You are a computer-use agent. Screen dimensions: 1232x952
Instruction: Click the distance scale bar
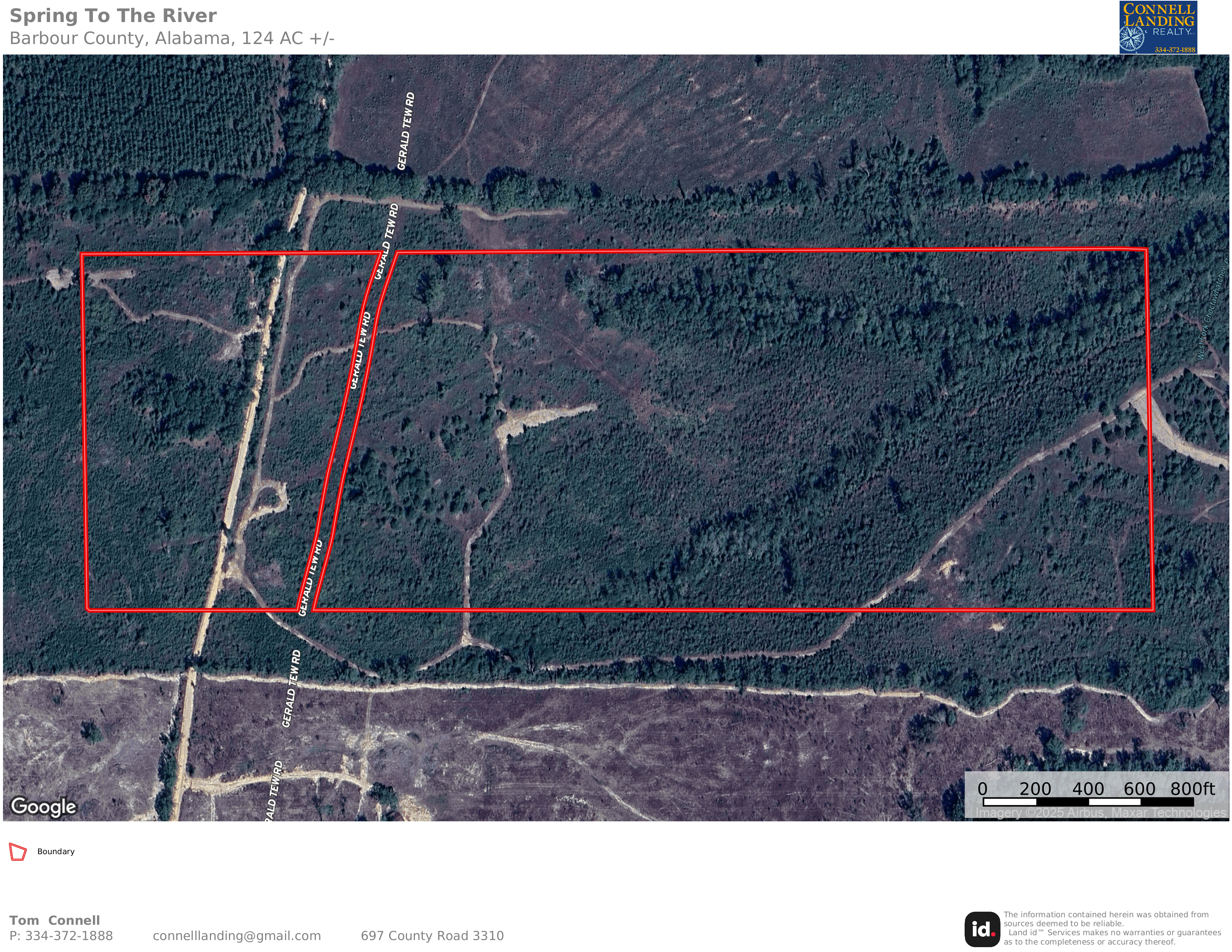click(x=1087, y=802)
